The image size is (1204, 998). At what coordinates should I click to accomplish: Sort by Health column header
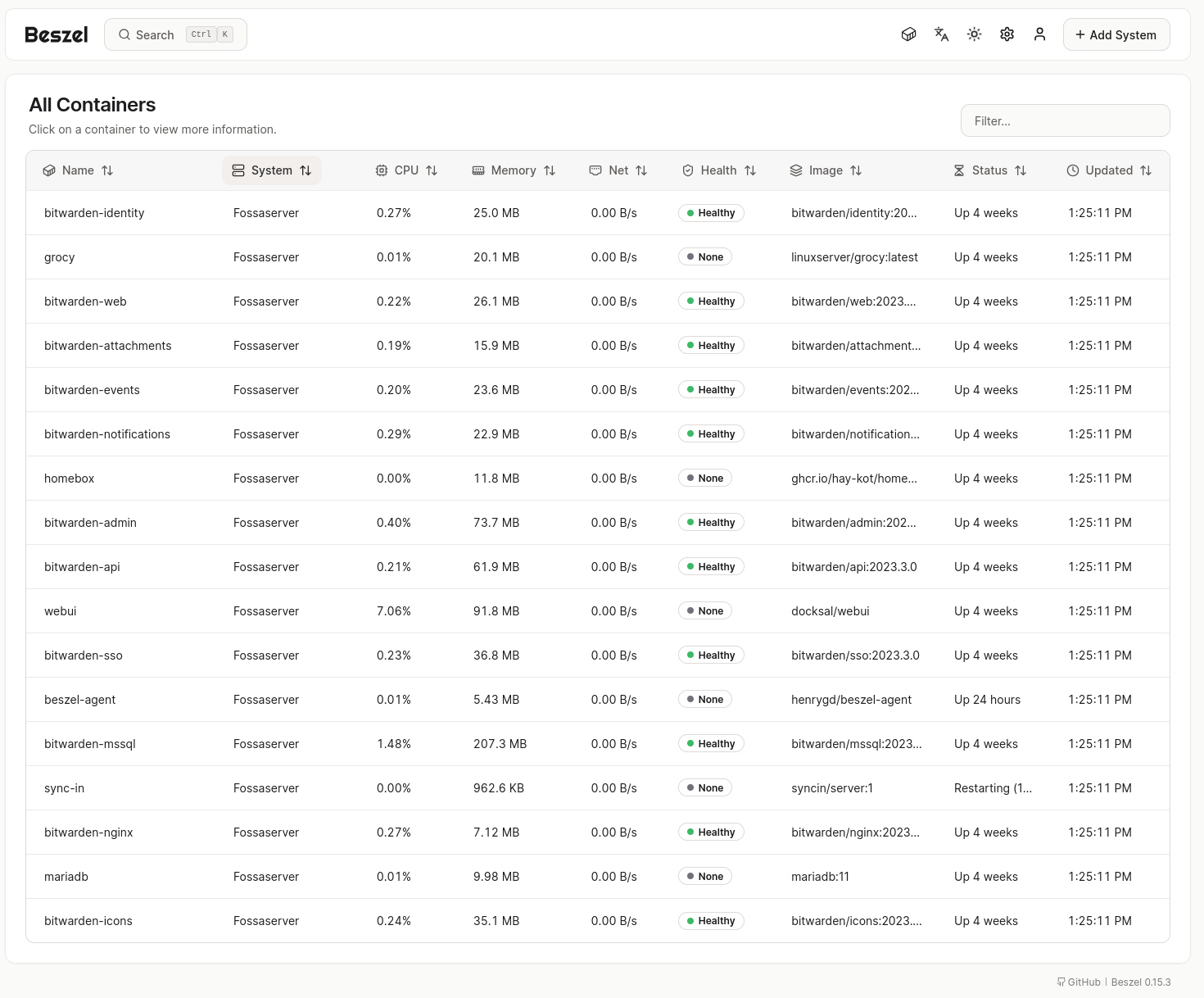tap(719, 170)
